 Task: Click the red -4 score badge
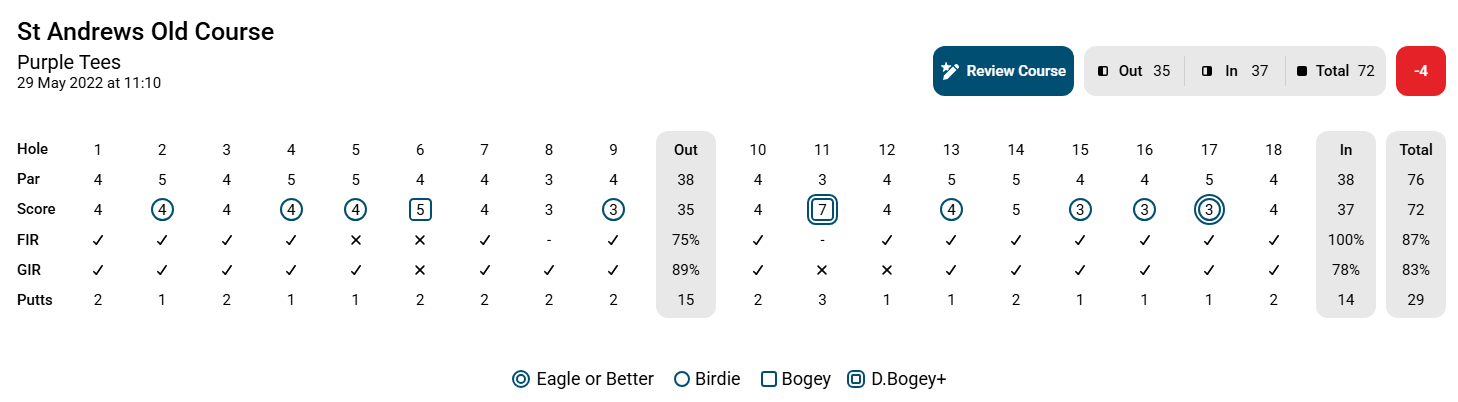pos(1420,71)
